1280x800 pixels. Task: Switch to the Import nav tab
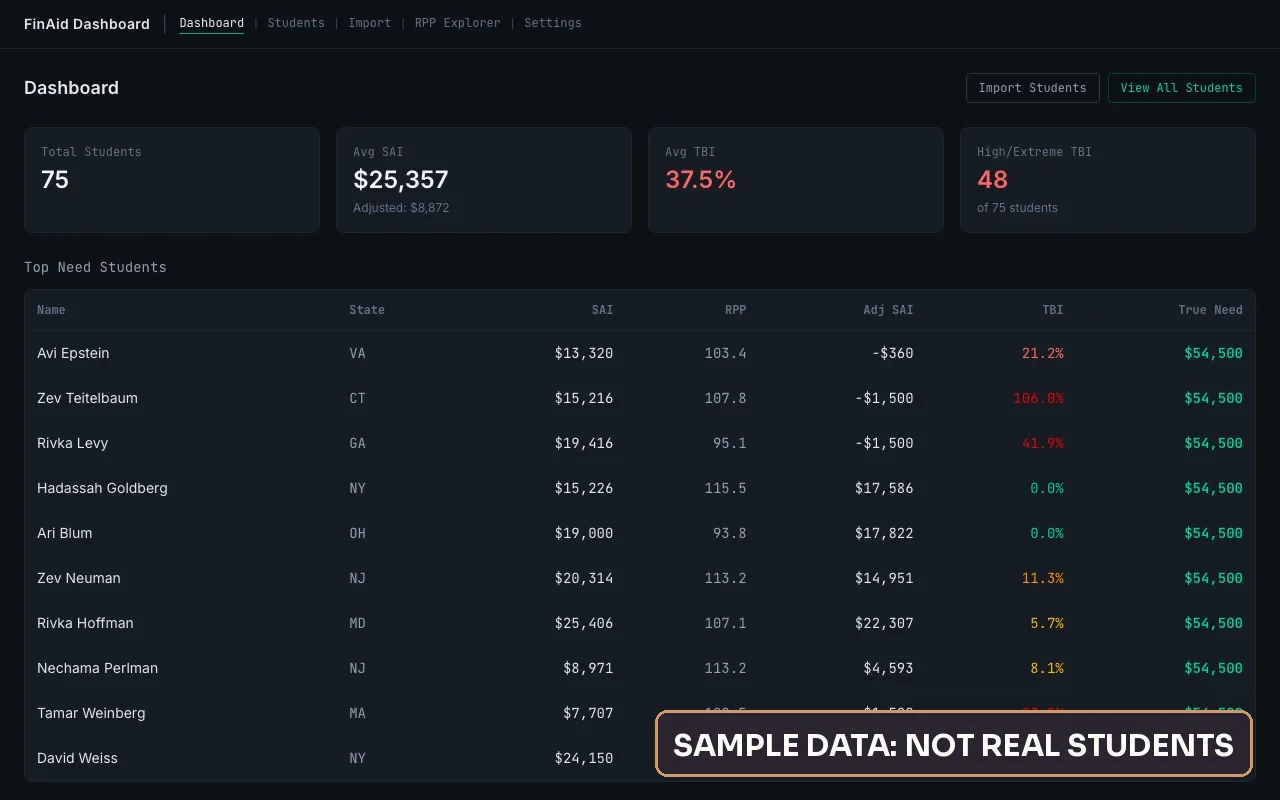[370, 23]
